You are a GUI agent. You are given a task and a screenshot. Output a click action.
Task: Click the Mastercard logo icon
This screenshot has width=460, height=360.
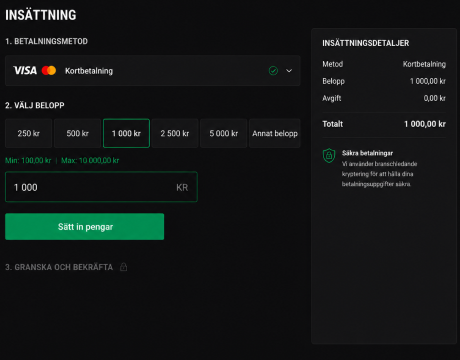click(49, 71)
